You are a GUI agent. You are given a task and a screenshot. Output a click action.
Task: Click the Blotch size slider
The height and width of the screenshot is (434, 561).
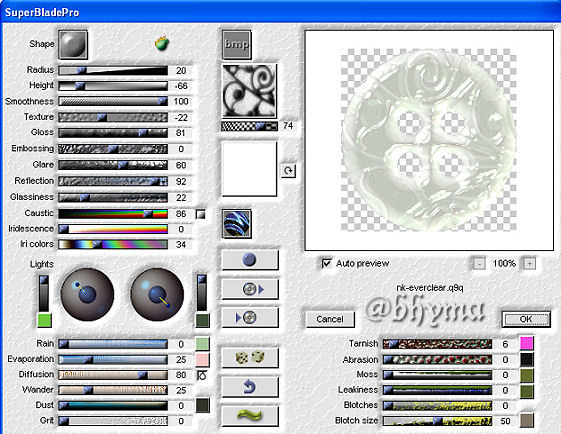[437, 421]
